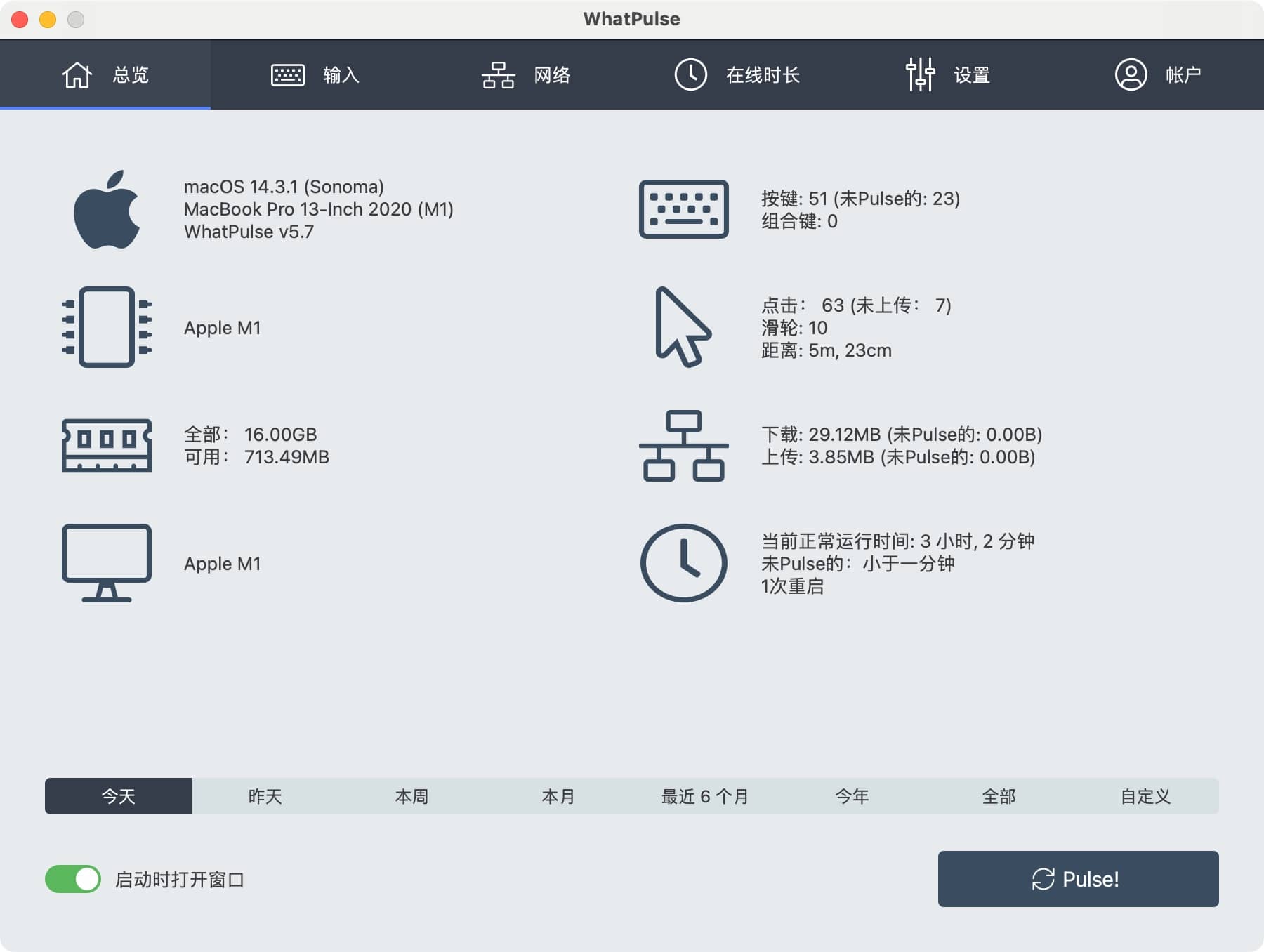Minimize the WhatPulse window with yellow button
Viewport: 1264px width, 952px height.
(48, 20)
